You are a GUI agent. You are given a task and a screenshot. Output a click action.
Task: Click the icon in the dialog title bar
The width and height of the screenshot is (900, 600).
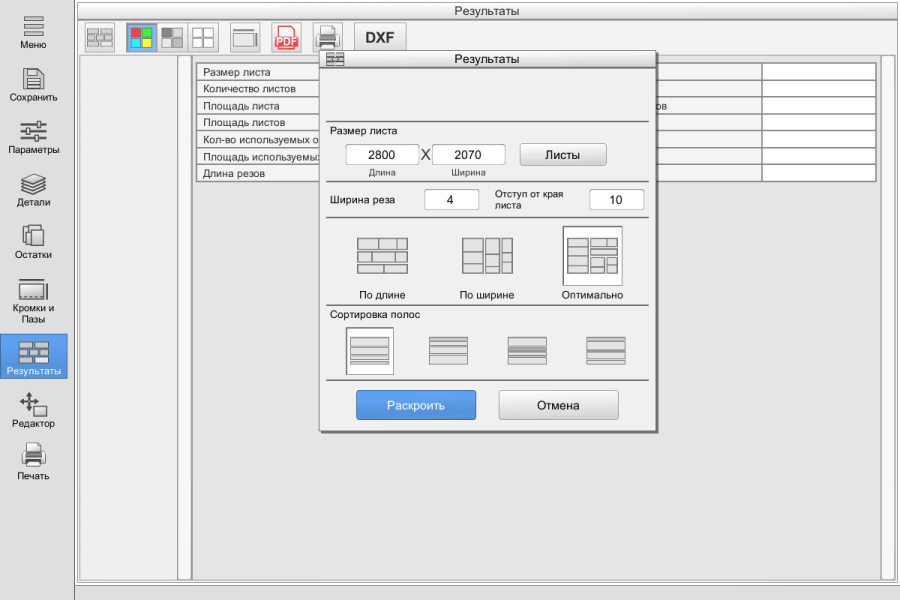pos(335,59)
